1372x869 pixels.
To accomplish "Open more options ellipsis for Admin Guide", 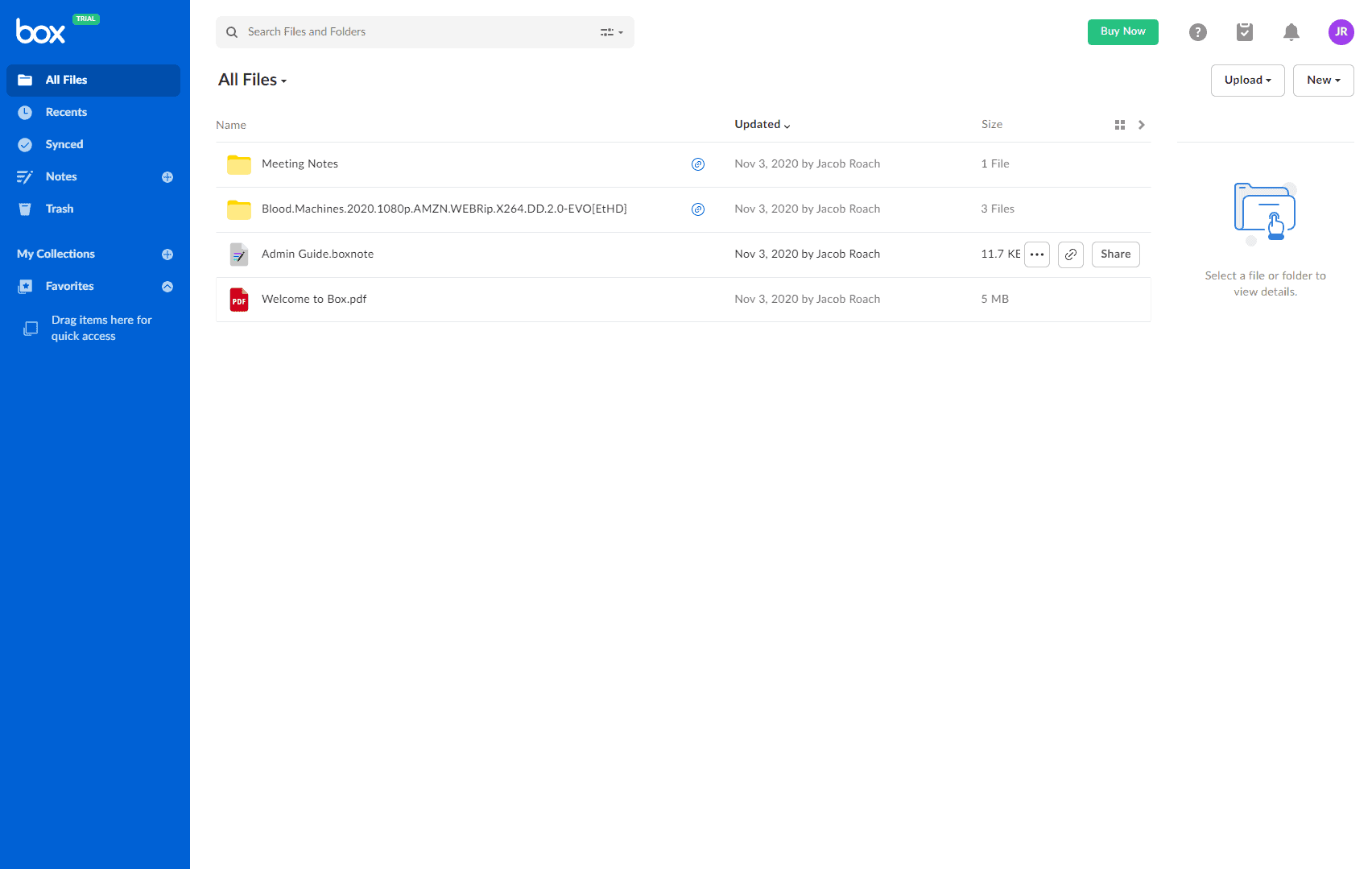I will tap(1037, 254).
